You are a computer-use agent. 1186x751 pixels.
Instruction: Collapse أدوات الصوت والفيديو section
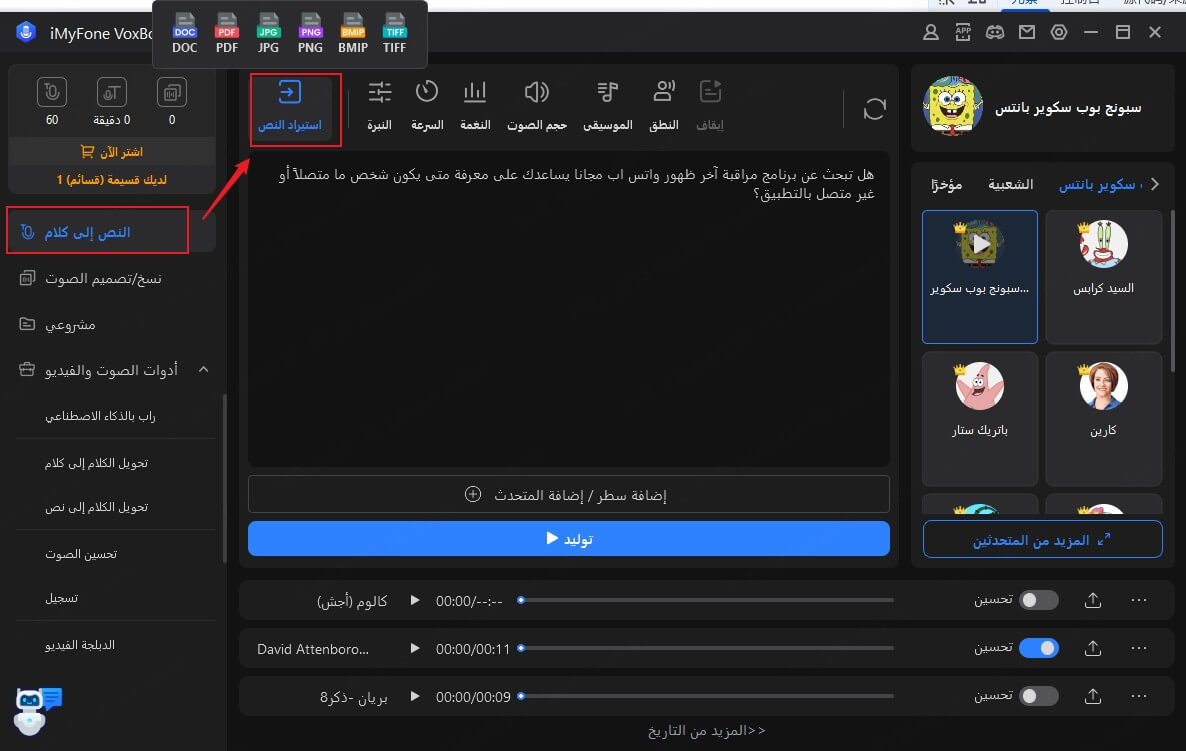pos(203,370)
